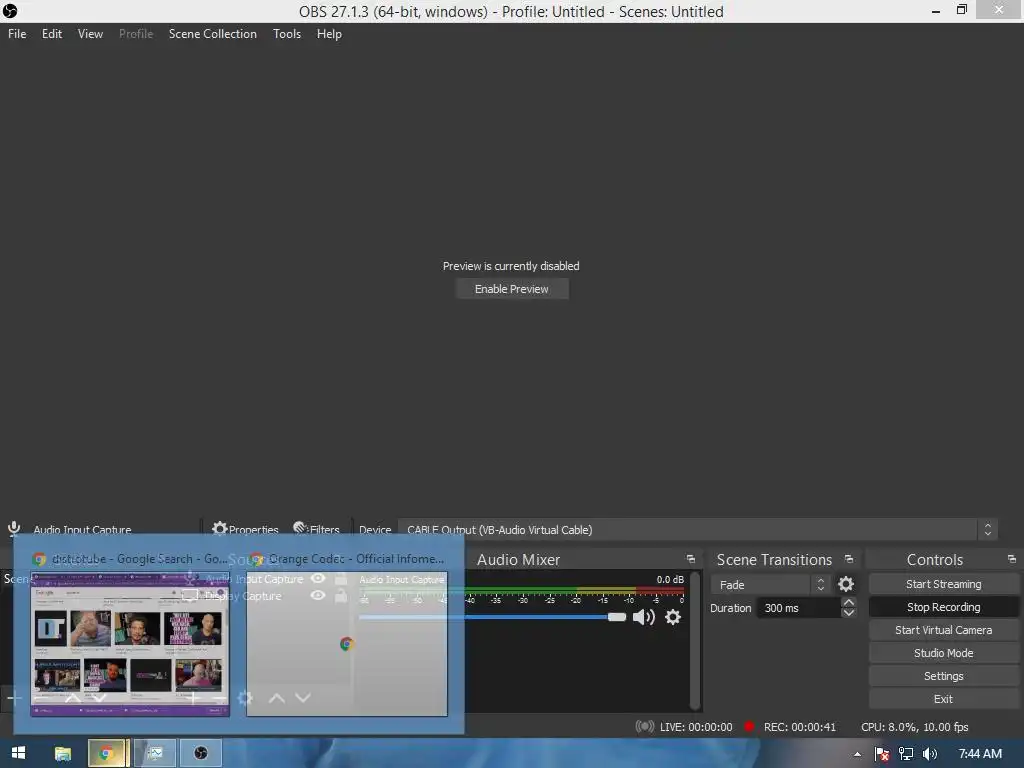Open the network tray icon
Image resolution: width=1024 pixels, height=768 pixels.
click(x=906, y=754)
